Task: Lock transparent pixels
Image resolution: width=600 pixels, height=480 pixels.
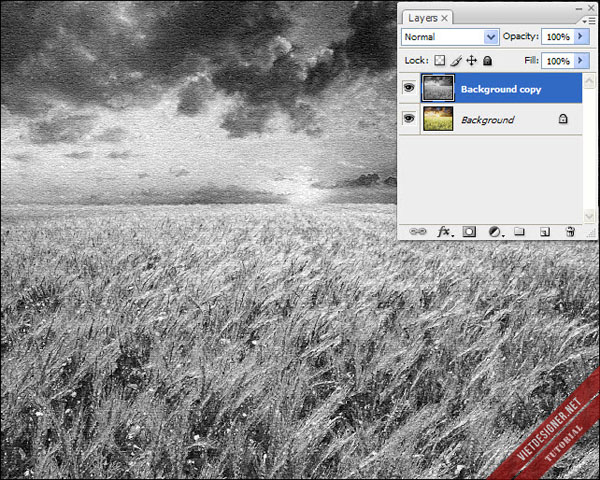Action: (x=440, y=60)
